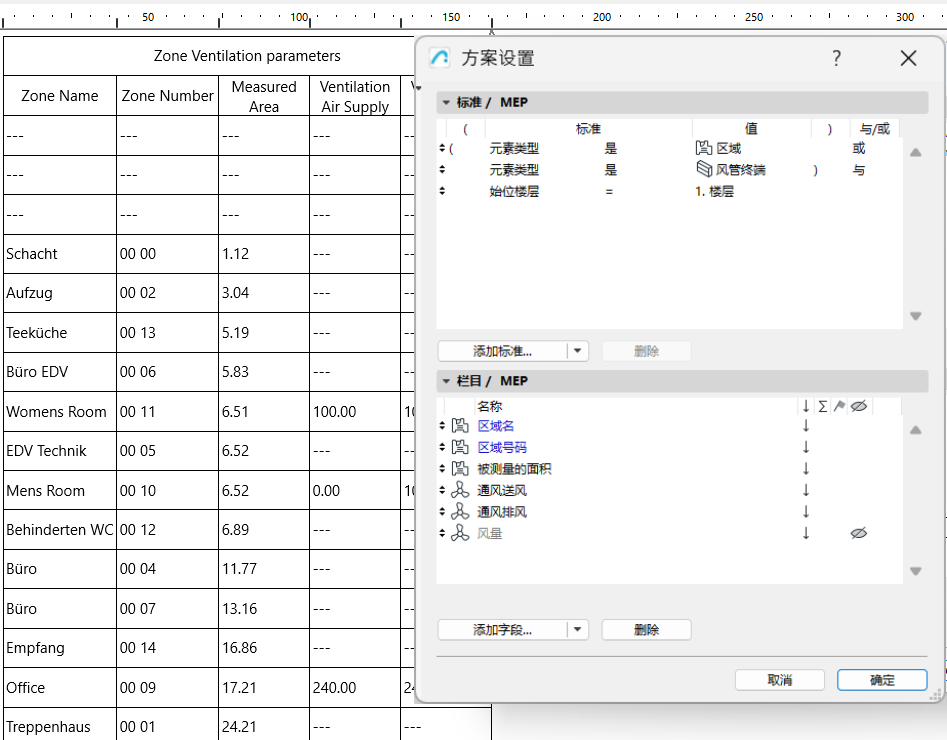Click 或 operator in first criteria row

coord(858,148)
